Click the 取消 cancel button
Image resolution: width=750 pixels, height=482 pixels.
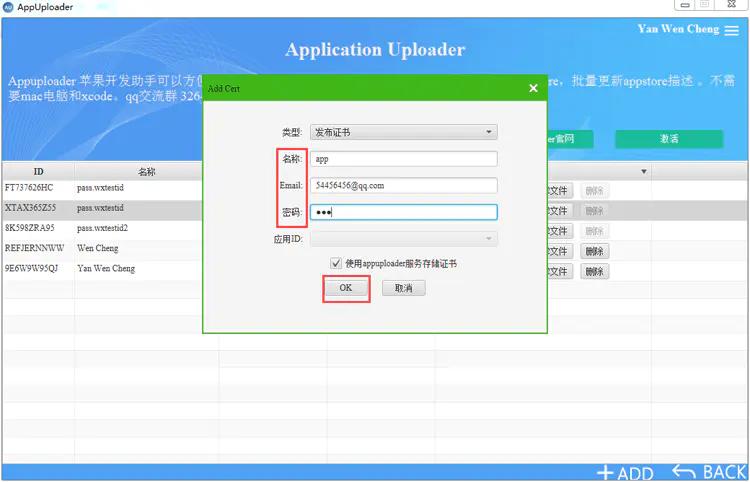click(404, 288)
